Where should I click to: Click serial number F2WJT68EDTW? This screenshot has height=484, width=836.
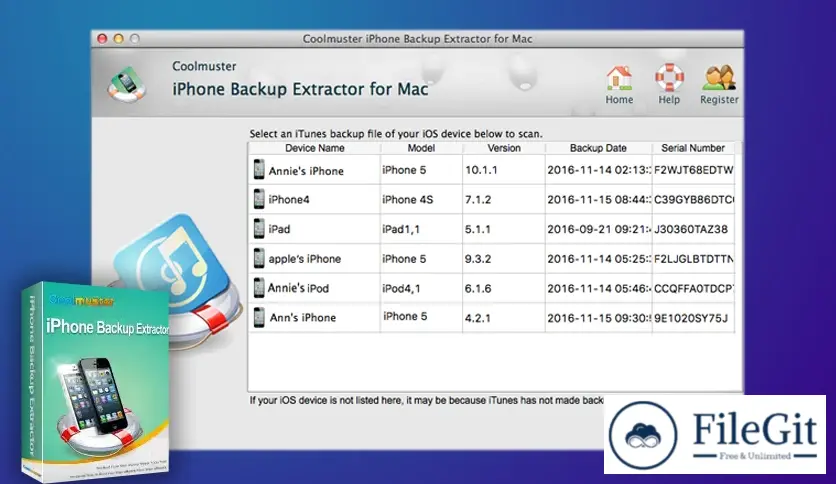tap(694, 170)
